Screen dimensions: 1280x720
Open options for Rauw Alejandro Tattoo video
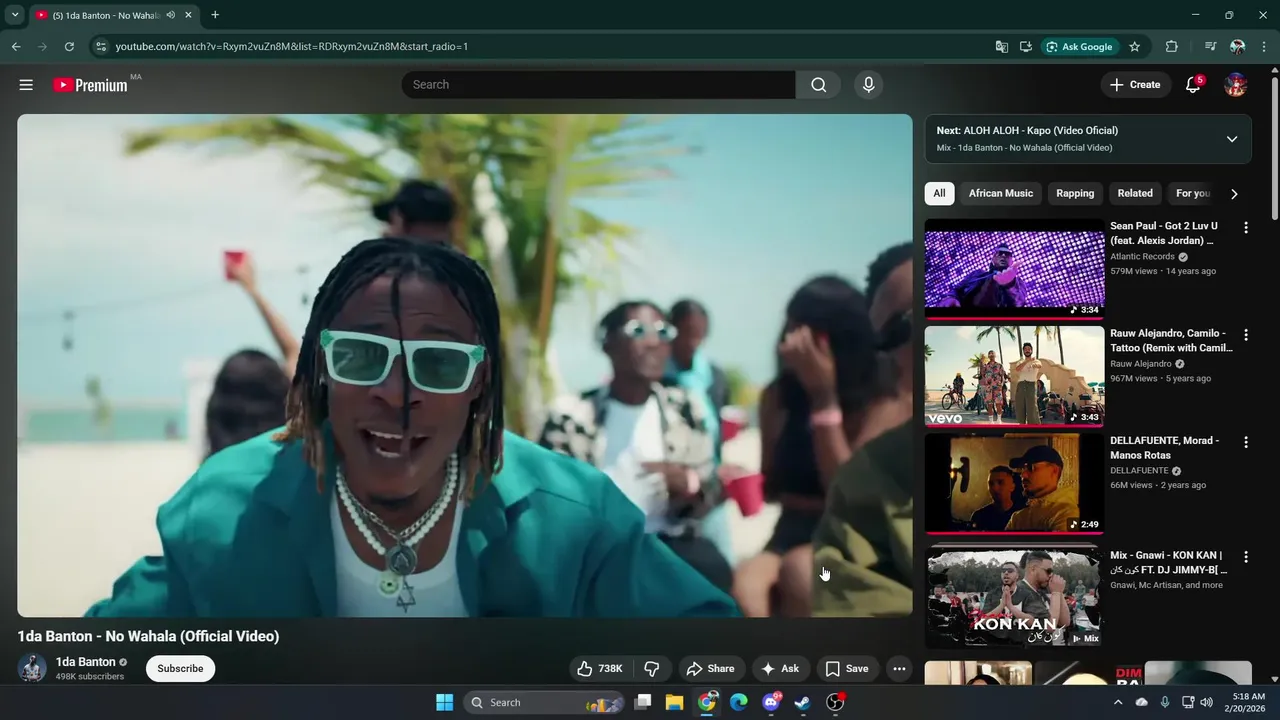coord(1246,335)
